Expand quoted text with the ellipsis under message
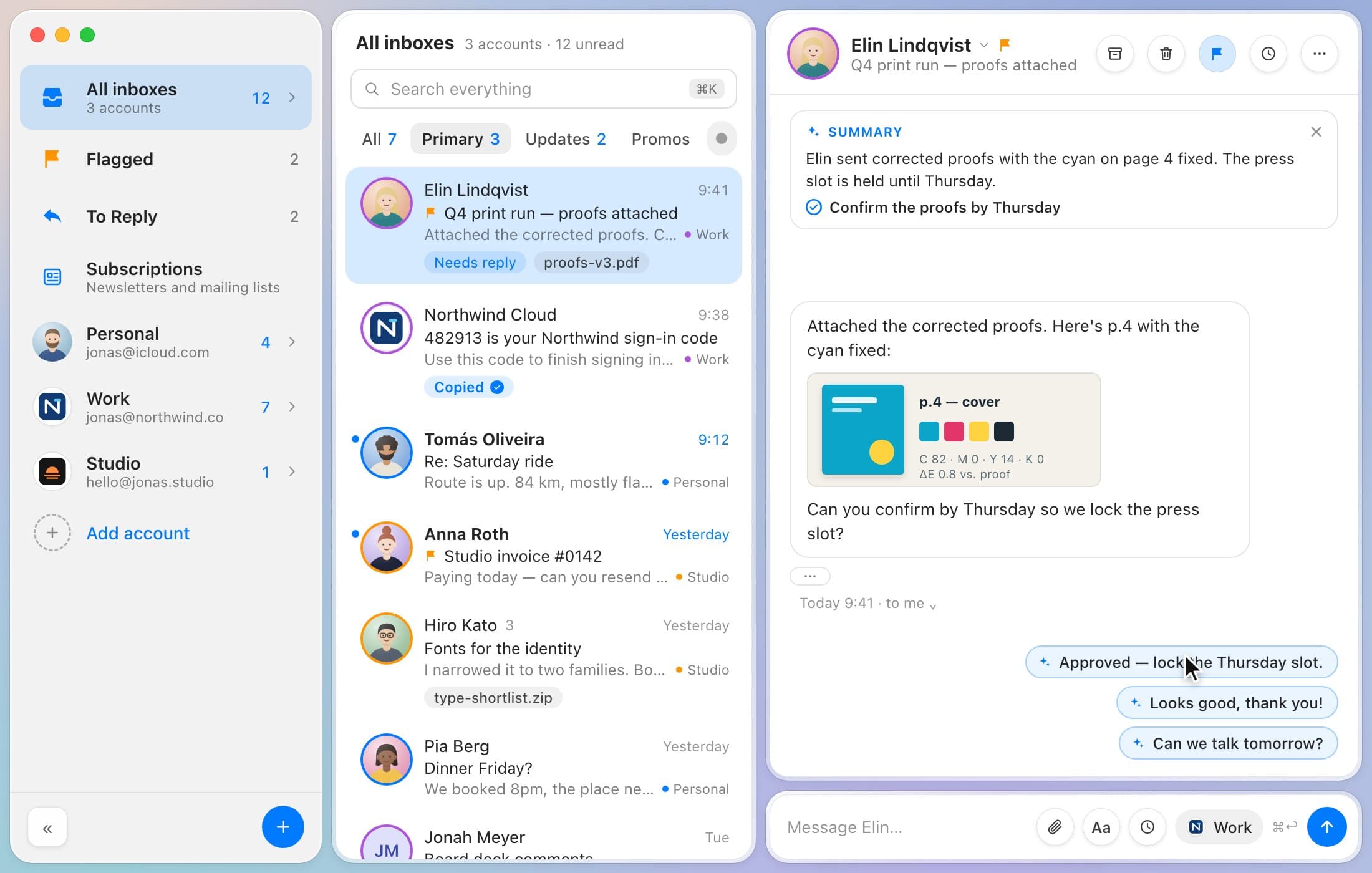The width and height of the screenshot is (1372, 873). (809, 576)
